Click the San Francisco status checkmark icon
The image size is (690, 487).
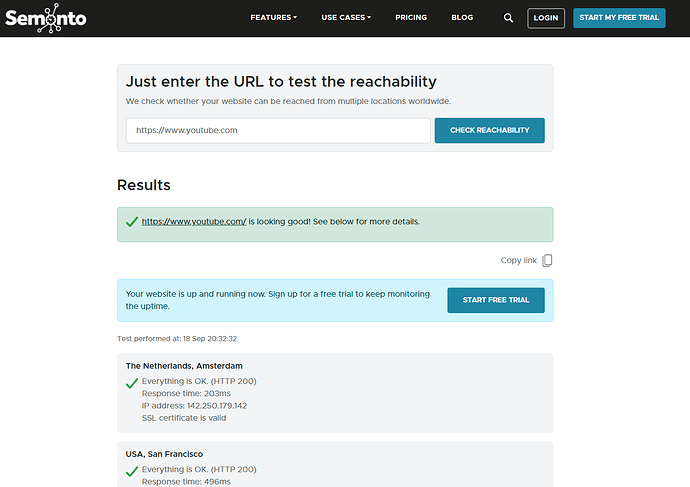132,471
